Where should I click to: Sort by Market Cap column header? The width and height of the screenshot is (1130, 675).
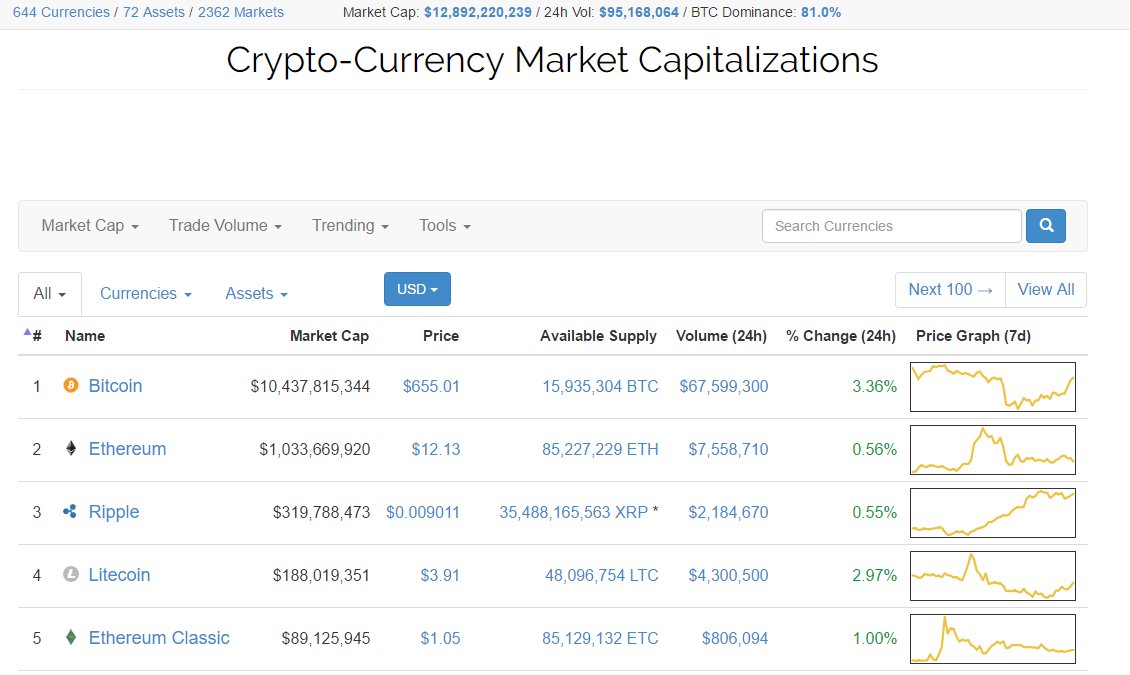pos(329,336)
